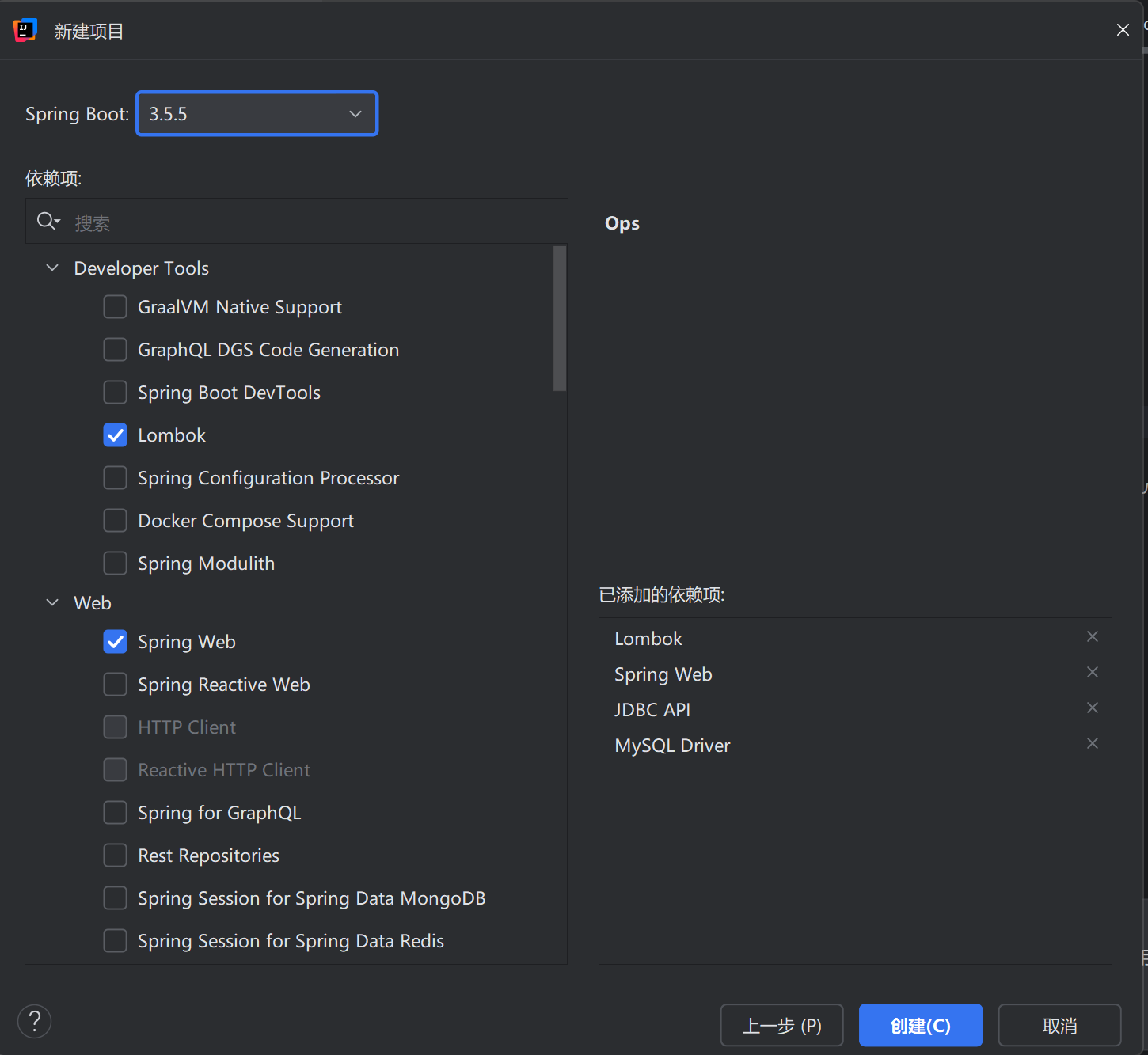1148x1055 pixels.
Task: Click the Ops description heading
Action: point(622,223)
